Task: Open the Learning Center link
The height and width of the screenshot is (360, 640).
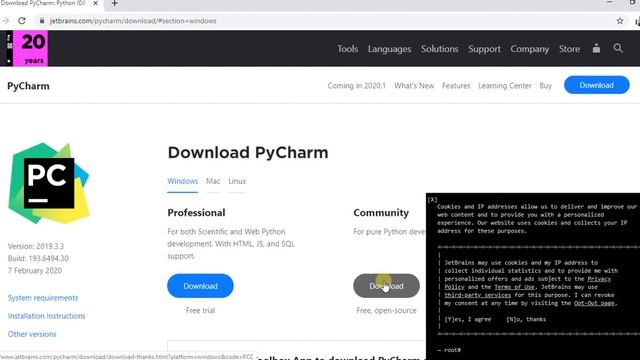Action: tap(504, 86)
